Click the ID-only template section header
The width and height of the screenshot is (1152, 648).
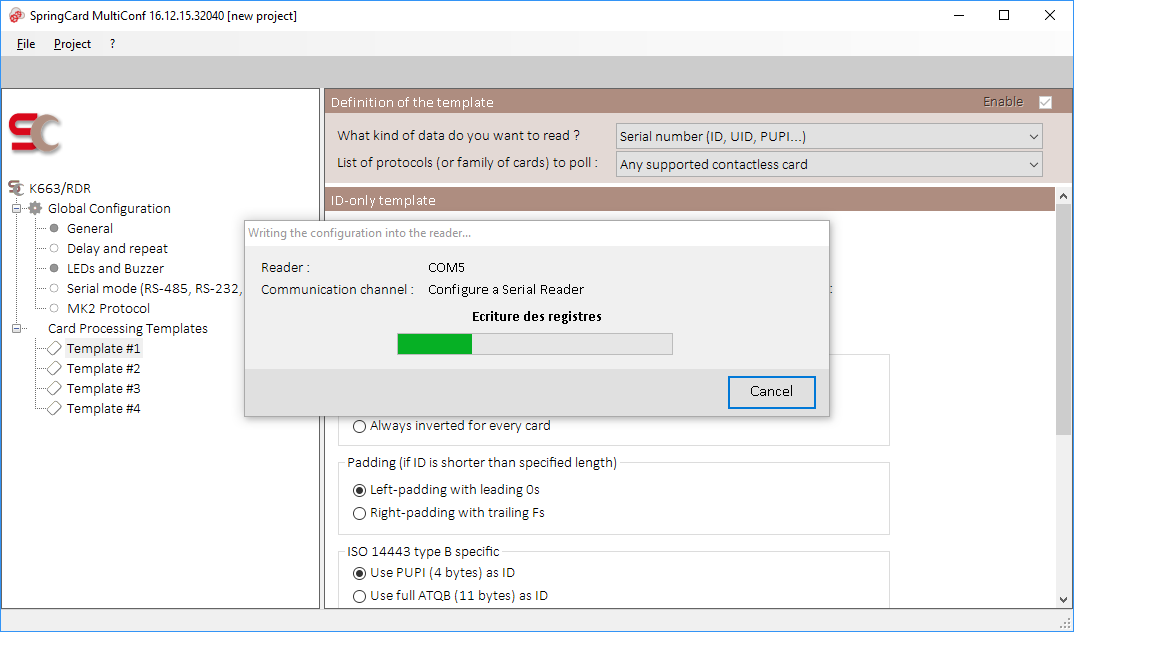point(689,200)
